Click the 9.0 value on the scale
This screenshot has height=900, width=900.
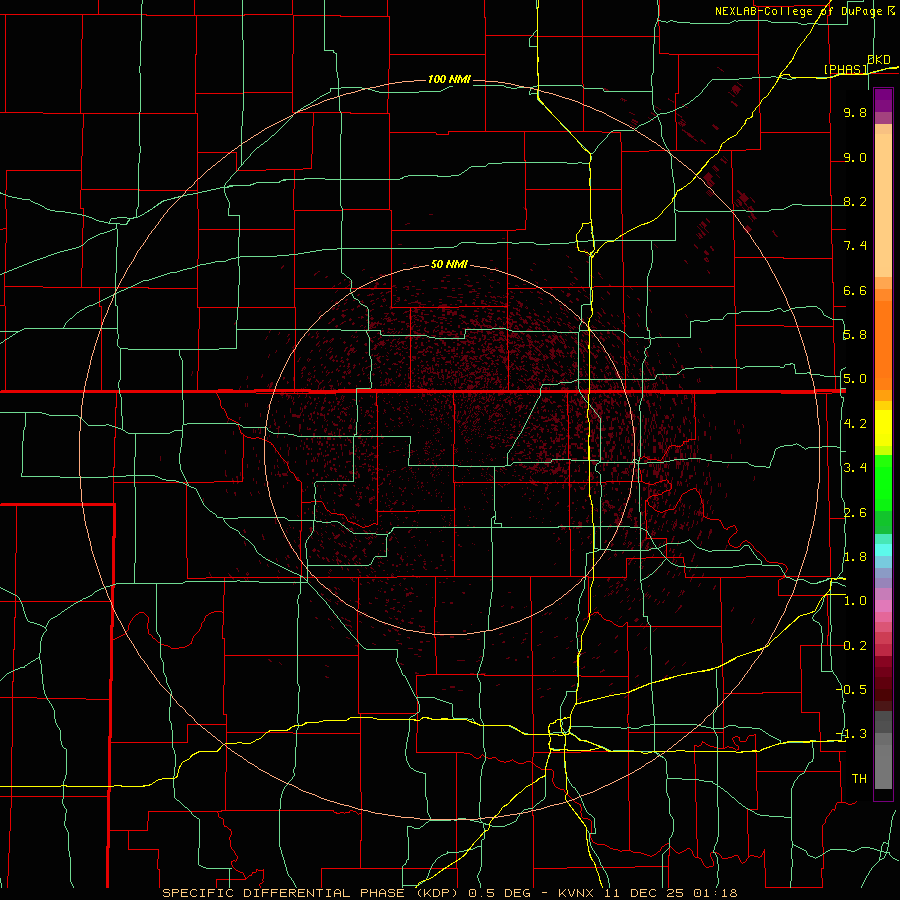click(855, 157)
